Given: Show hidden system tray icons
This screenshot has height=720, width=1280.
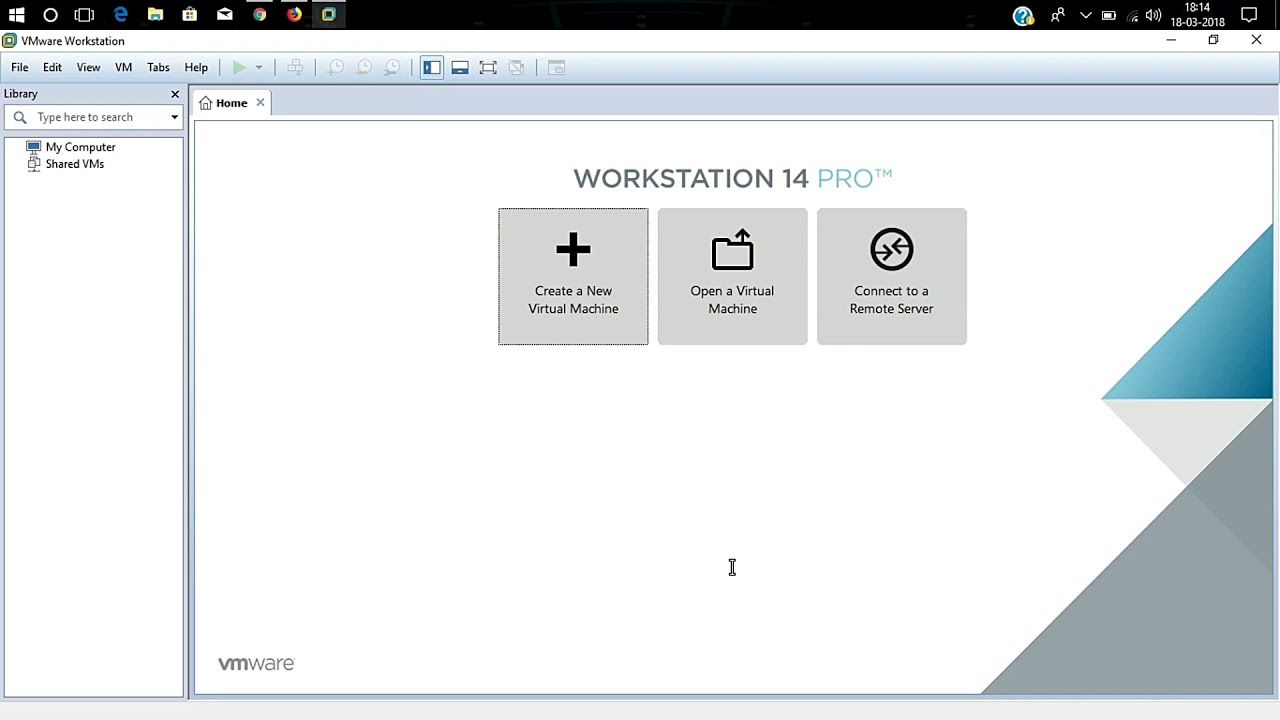Looking at the screenshot, I should click(1085, 15).
